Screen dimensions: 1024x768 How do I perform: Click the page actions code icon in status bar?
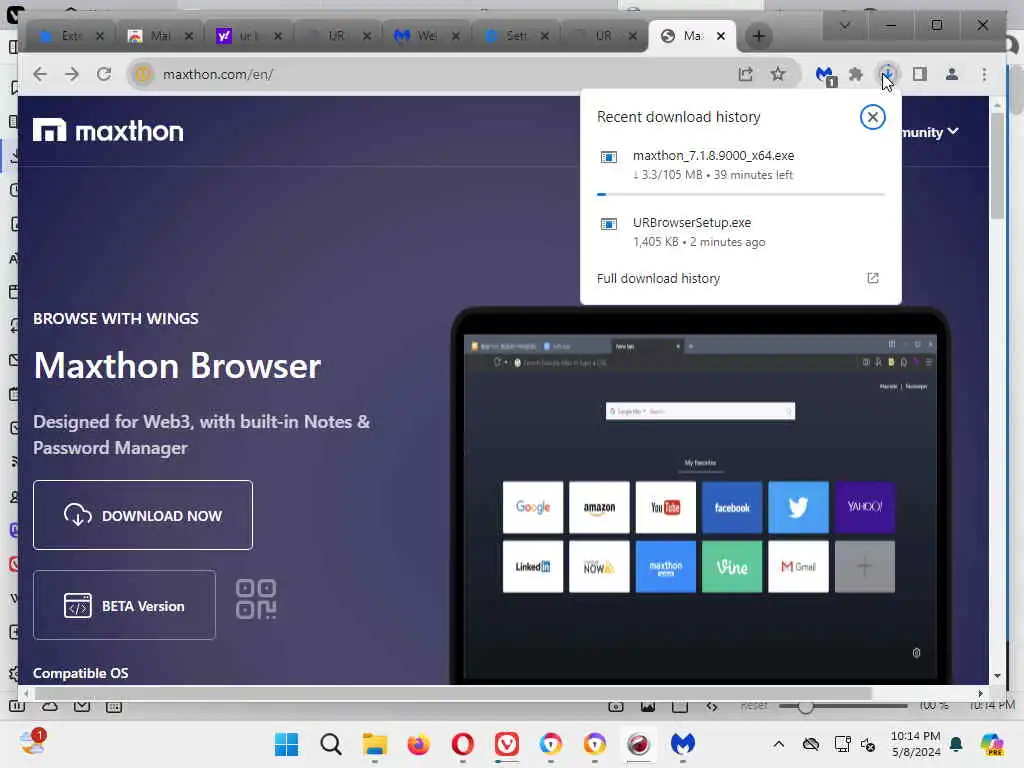[712, 707]
